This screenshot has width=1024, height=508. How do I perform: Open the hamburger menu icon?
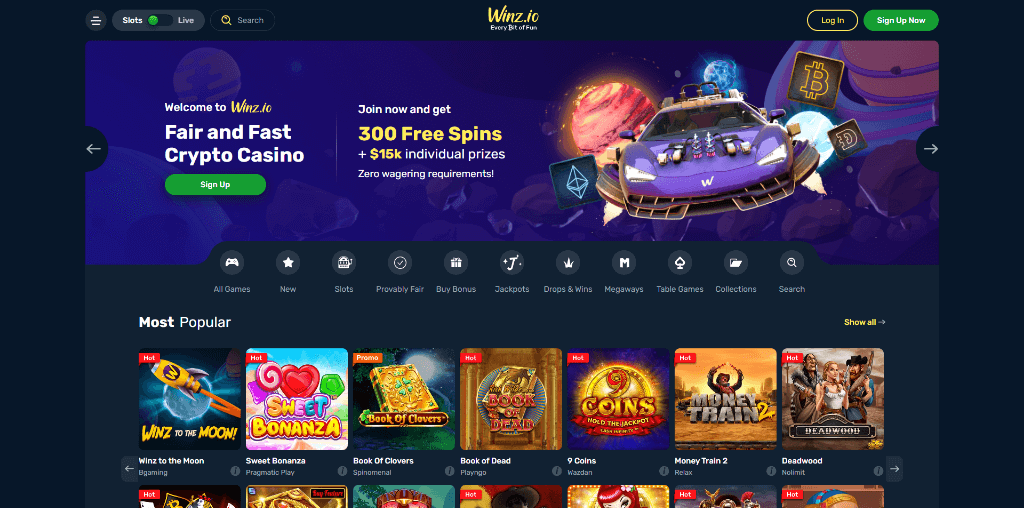[96, 20]
